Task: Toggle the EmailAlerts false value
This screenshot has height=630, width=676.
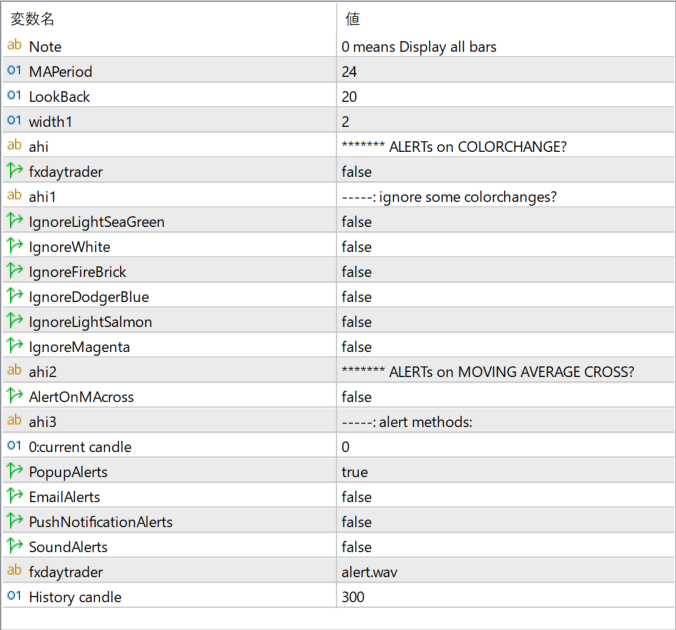Action: coord(356,497)
